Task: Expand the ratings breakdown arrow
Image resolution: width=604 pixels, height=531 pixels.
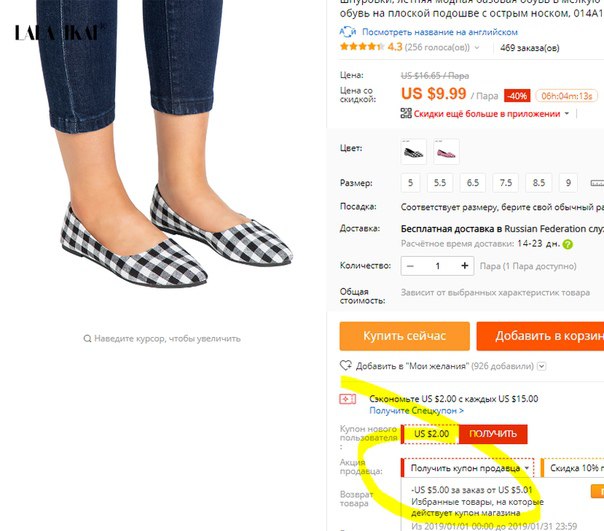Action: tap(477, 48)
